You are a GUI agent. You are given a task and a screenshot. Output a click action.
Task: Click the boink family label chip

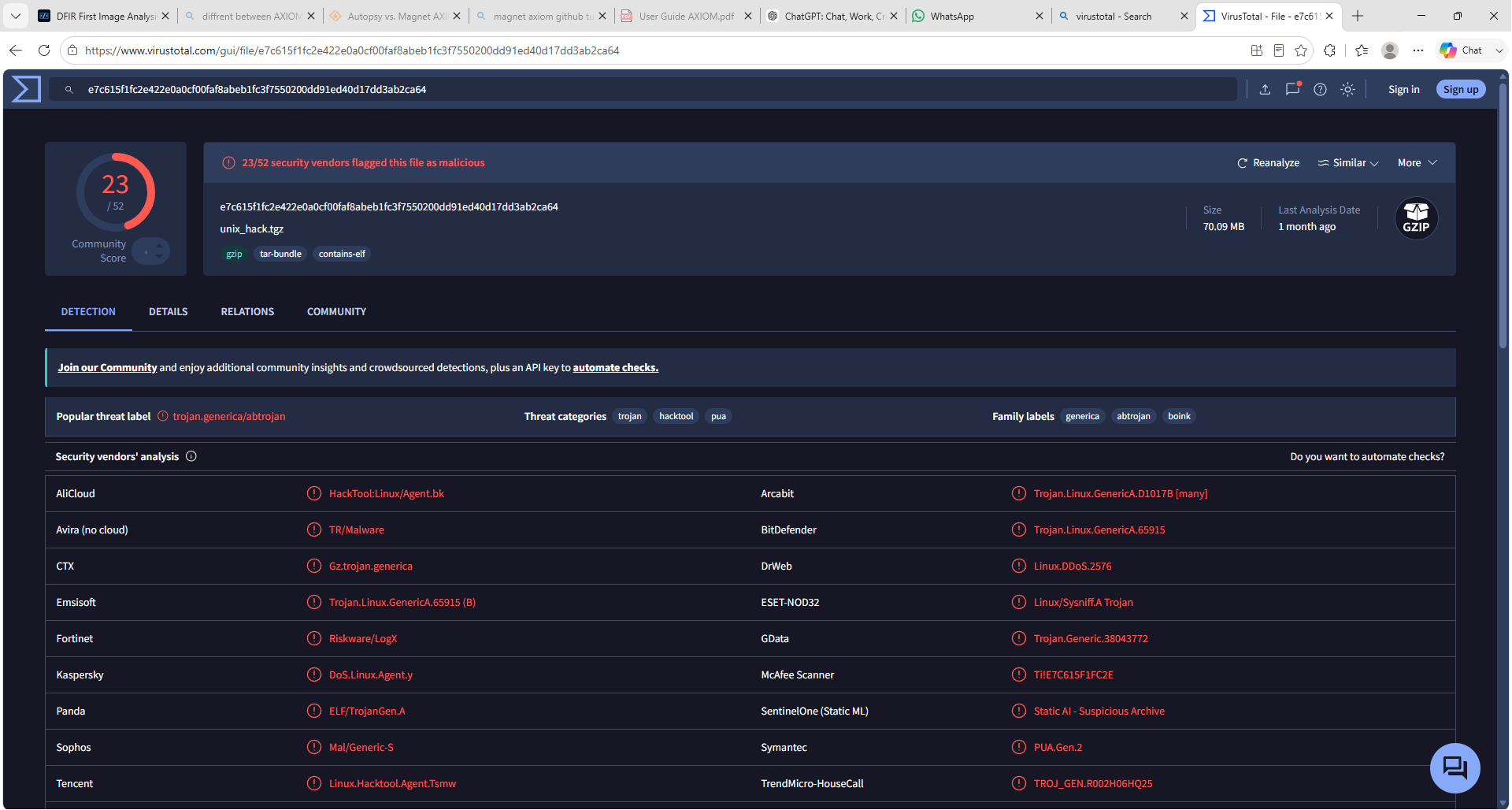point(1179,416)
